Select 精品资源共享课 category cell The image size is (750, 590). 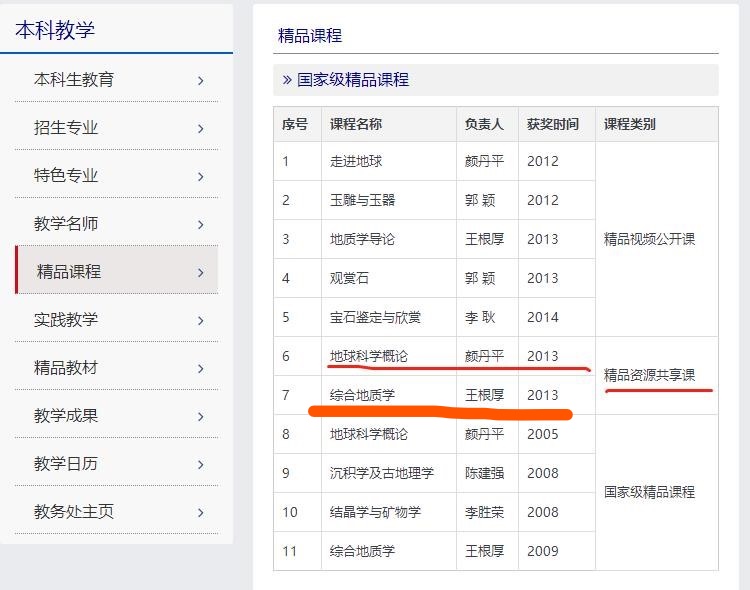[649, 376]
